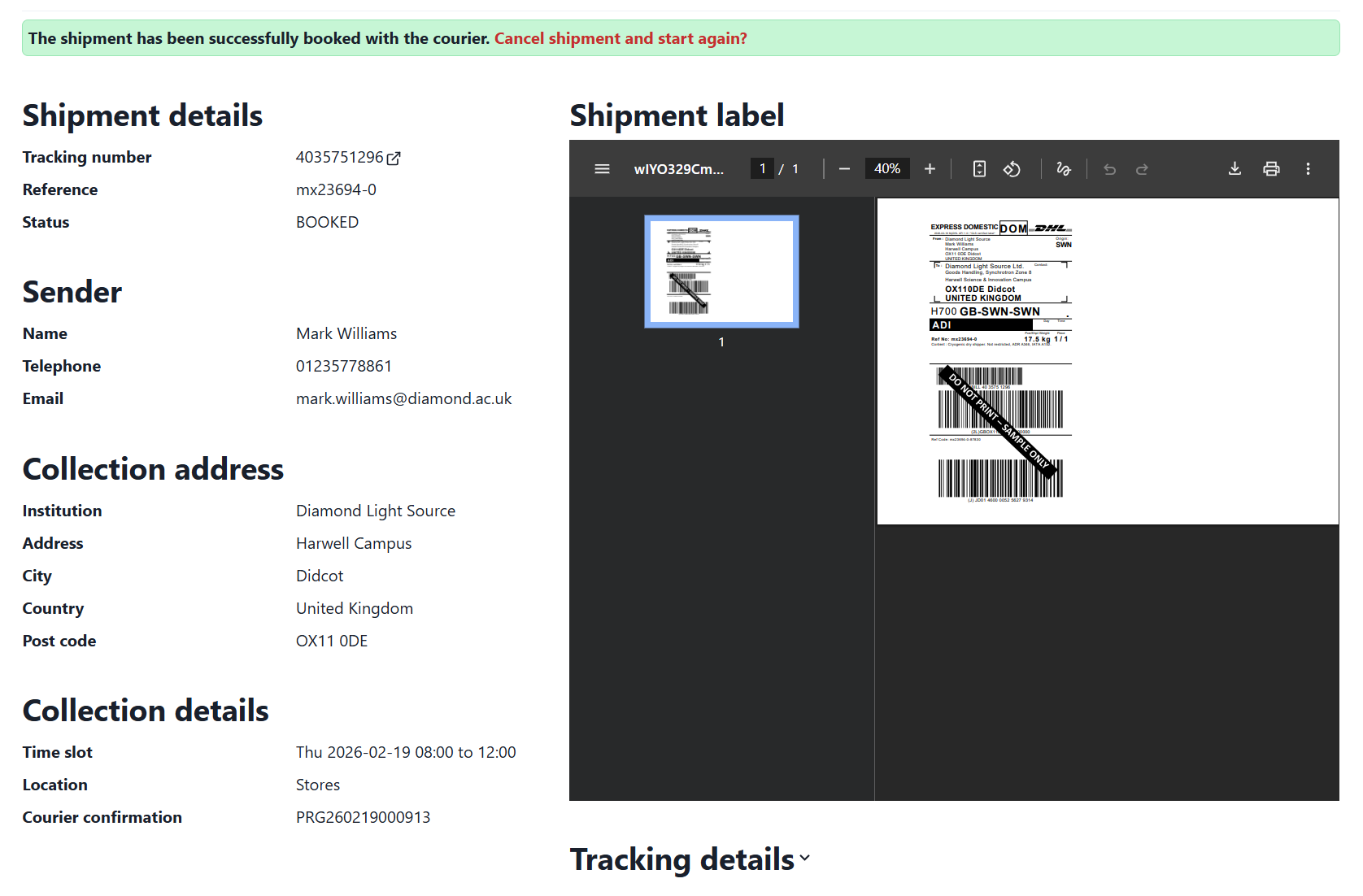The height and width of the screenshot is (896, 1363).
Task: Select email mark.williams@diamond.ac.uk
Action: pos(404,398)
